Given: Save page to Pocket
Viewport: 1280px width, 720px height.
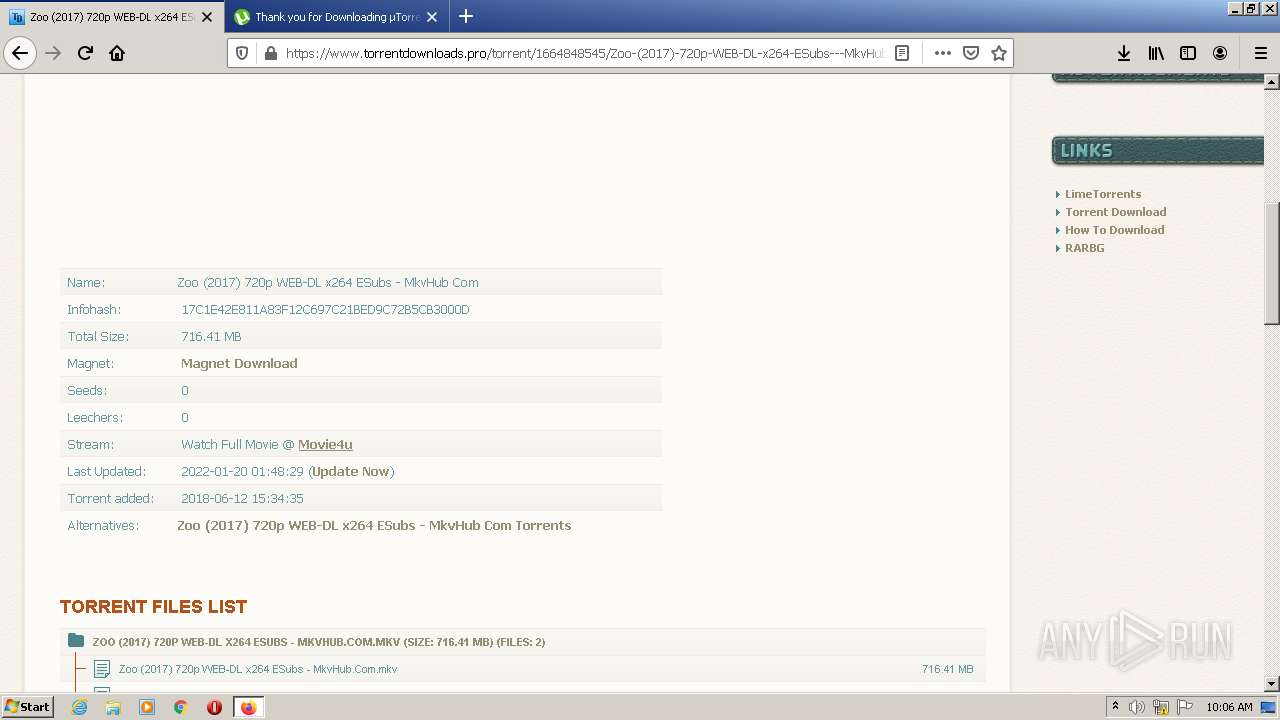Looking at the screenshot, I should click(x=970, y=53).
